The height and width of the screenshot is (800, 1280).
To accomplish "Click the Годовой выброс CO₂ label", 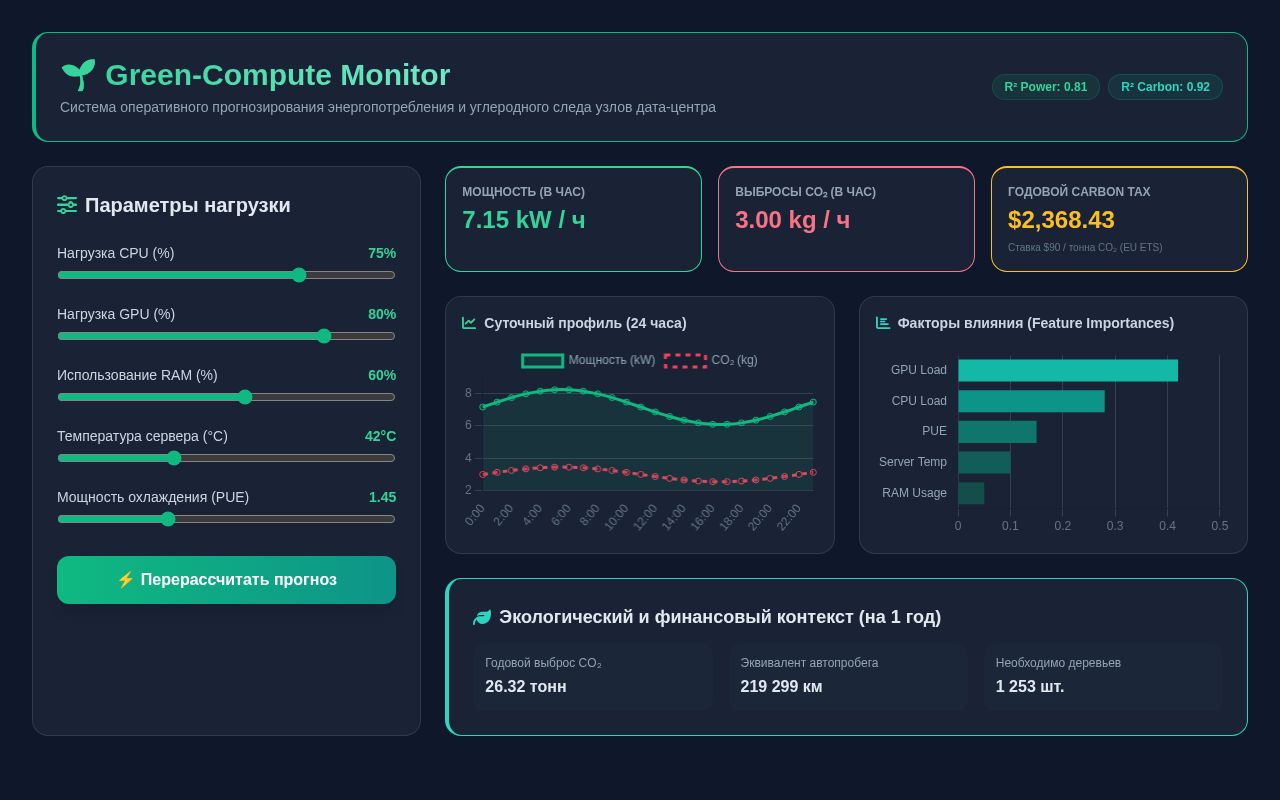I will pyautogui.click(x=543, y=663).
